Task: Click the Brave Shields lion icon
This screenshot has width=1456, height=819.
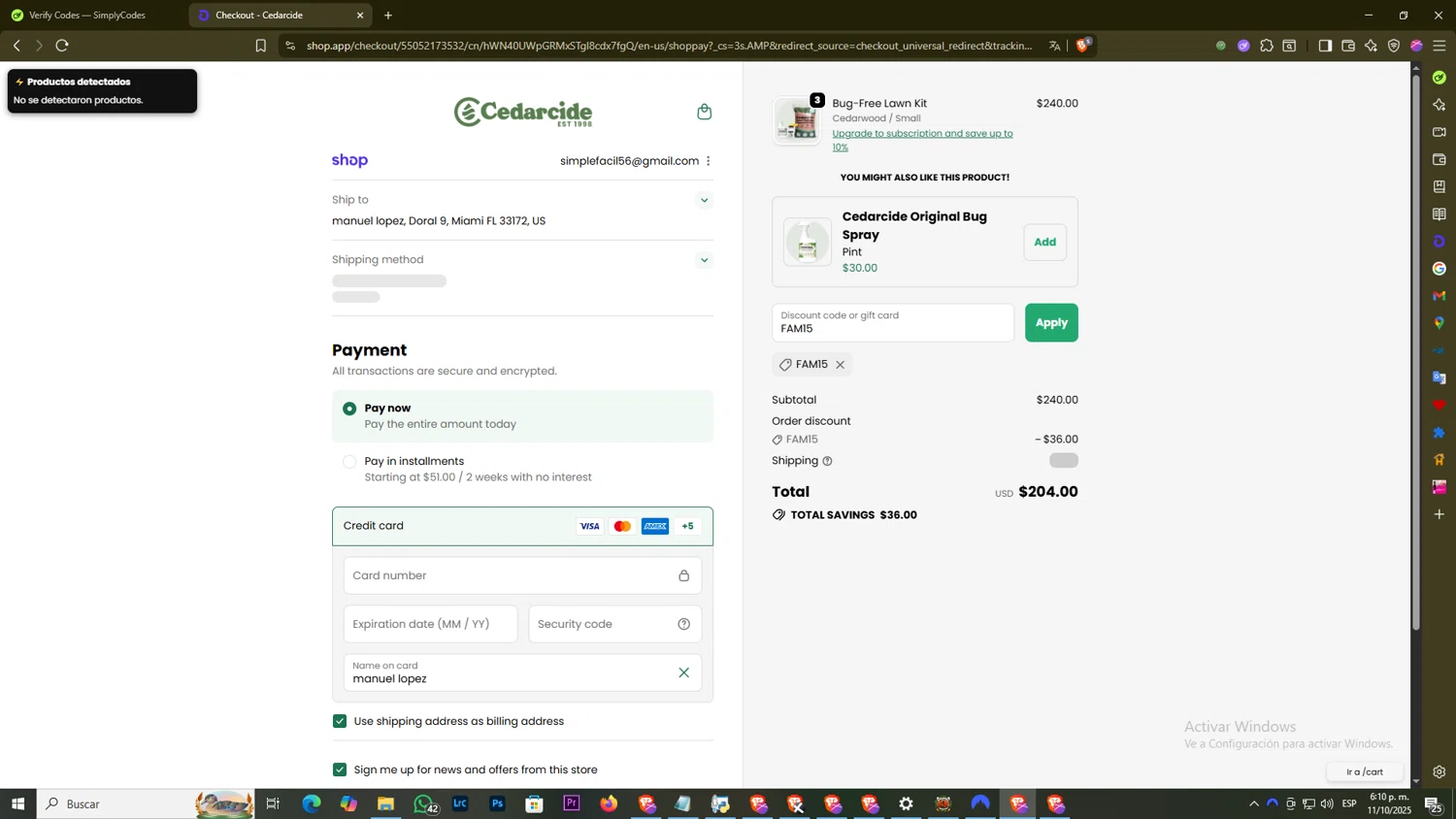Action: tap(1083, 45)
